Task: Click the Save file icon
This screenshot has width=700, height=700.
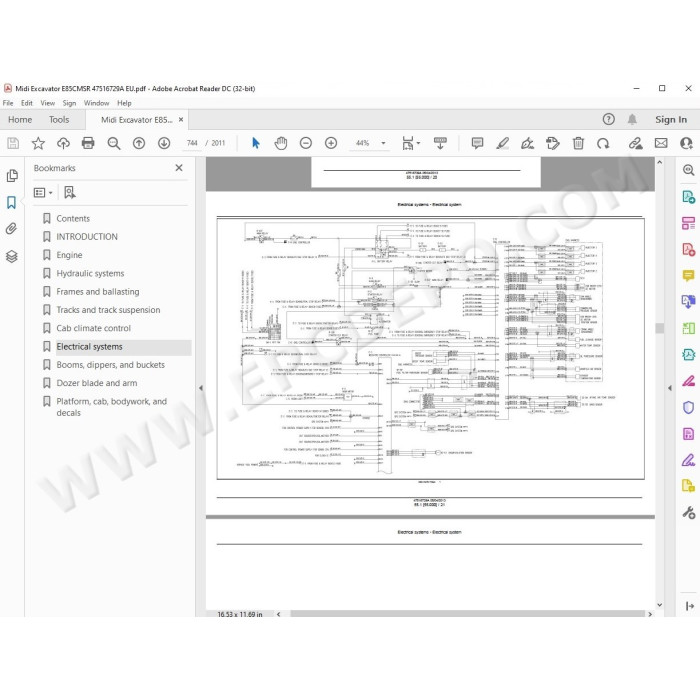Action: [x=13, y=143]
